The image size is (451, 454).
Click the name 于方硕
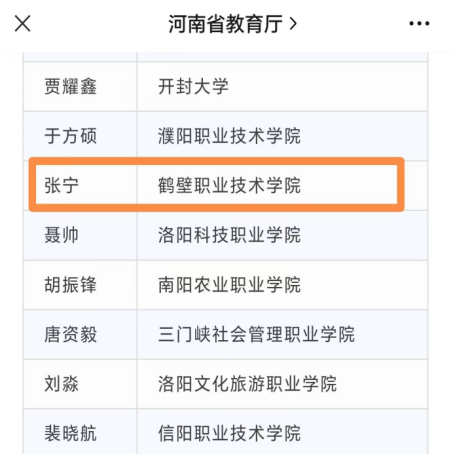click(70, 136)
